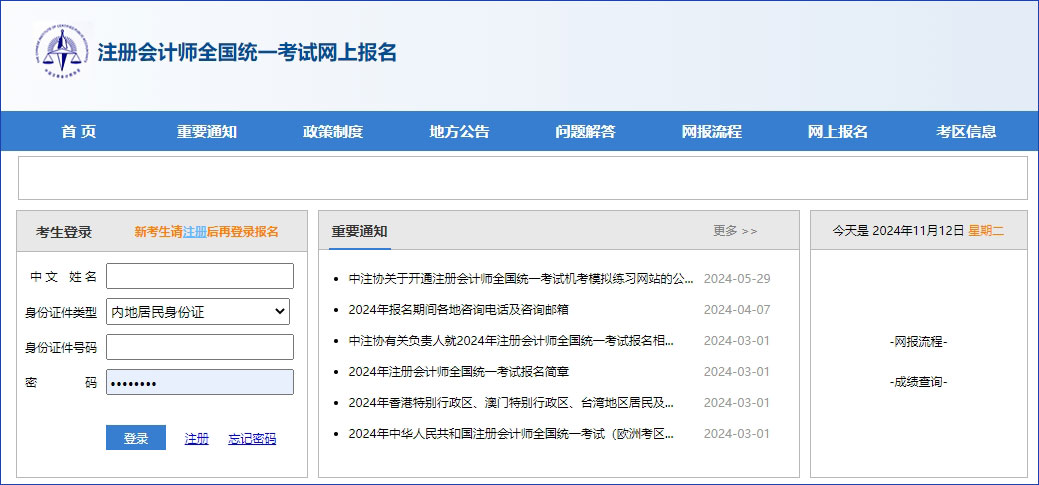This screenshot has height=485, width=1039.
Task: Click the CICPA logo icon in header
Action: (61, 52)
